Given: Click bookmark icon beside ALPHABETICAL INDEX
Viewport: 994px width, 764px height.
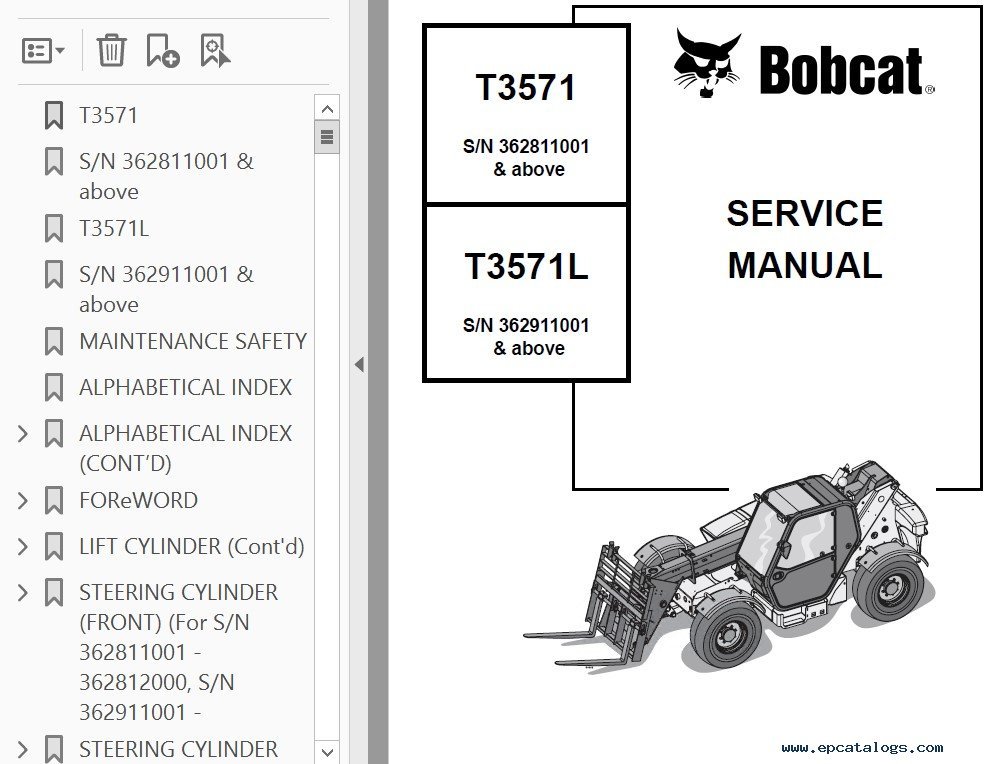Looking at the screenshot, I should coord(54,388).
